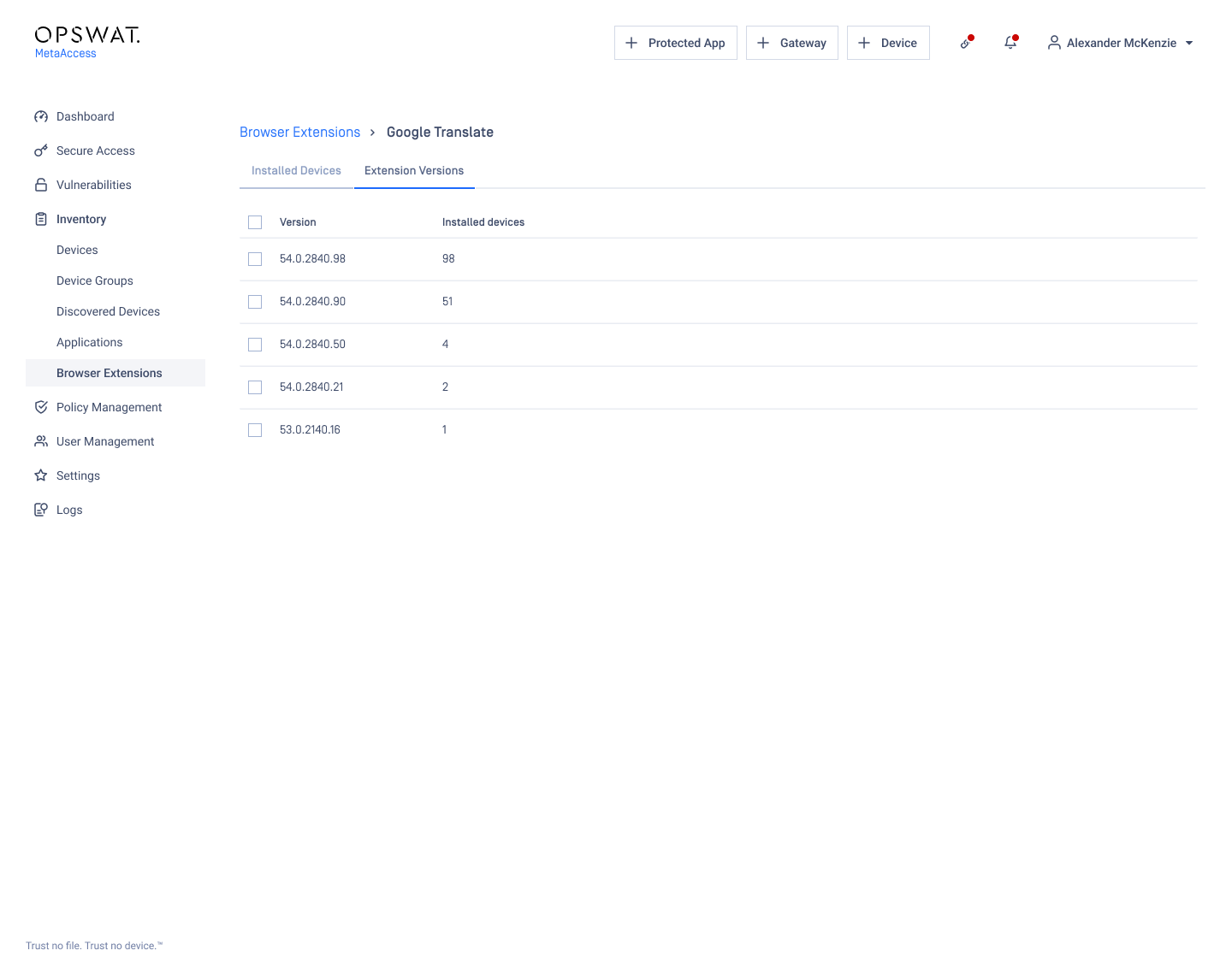This screenshot has height=980, width=1232.
Task: Sort by Installed devices column header
Action: click(x=483, y=222)
